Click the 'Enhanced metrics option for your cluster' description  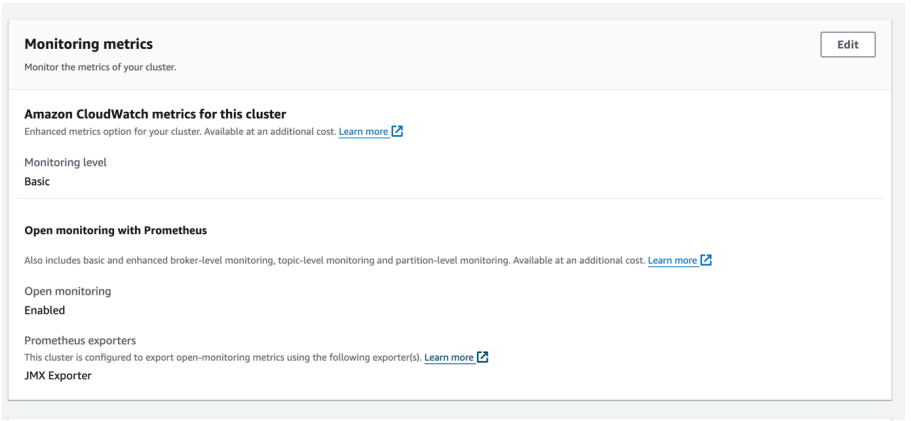click(x=180, y=131)
